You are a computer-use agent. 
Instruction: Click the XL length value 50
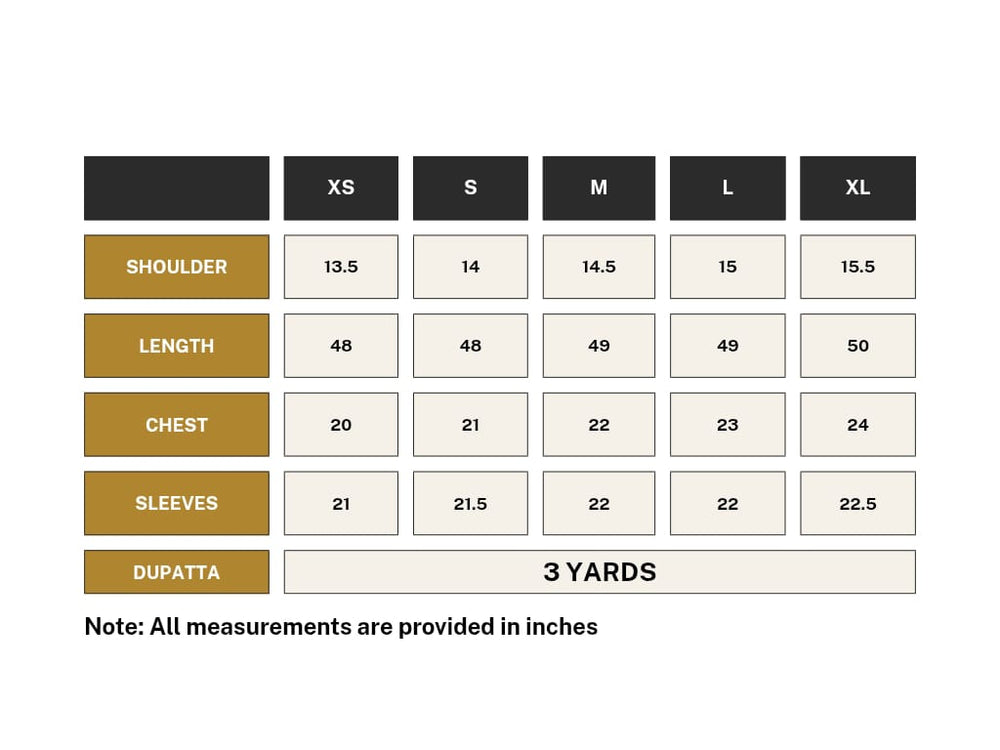tap(857, 346)
